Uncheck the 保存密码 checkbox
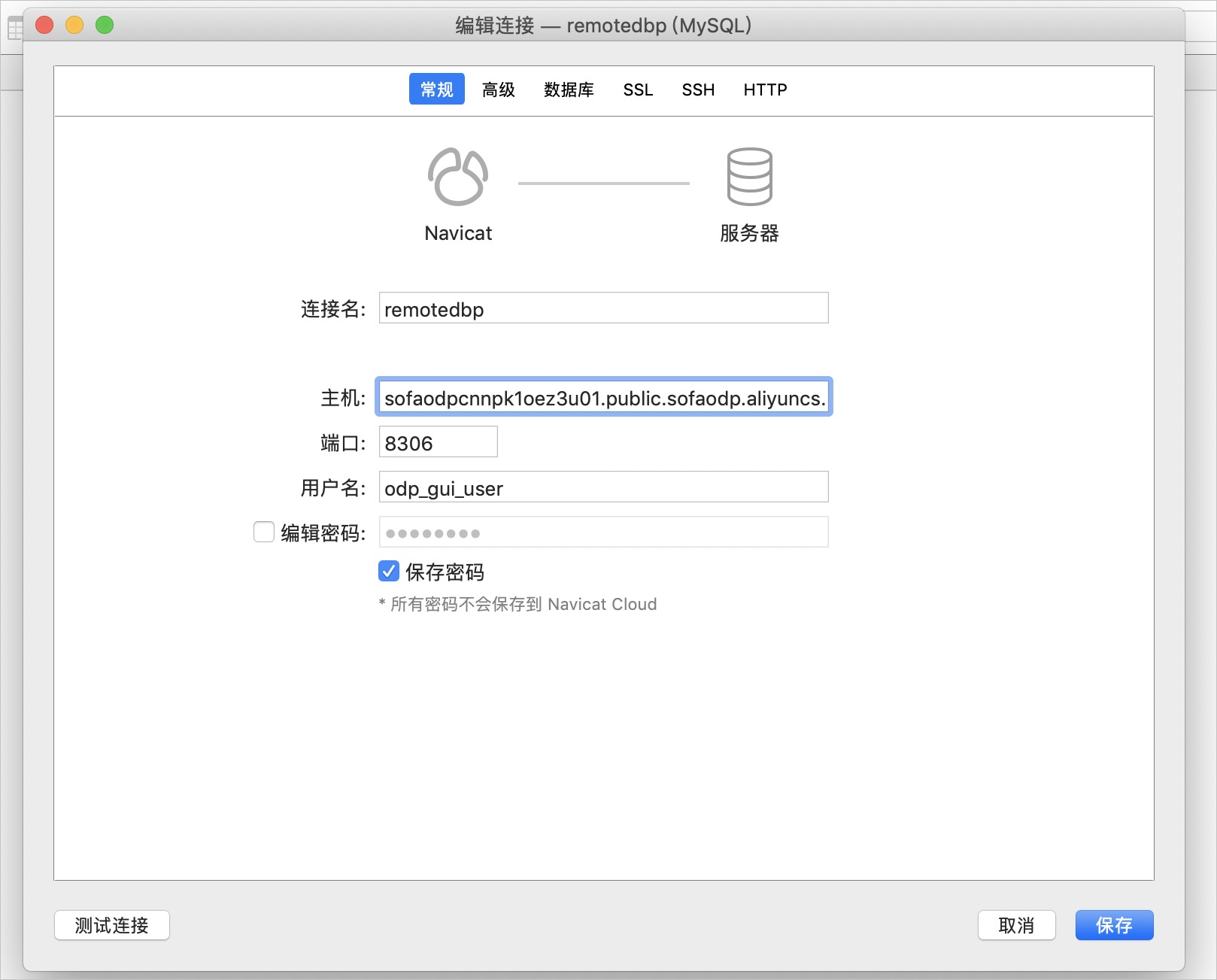1217x980 pixels. click(x=389, y=571)
